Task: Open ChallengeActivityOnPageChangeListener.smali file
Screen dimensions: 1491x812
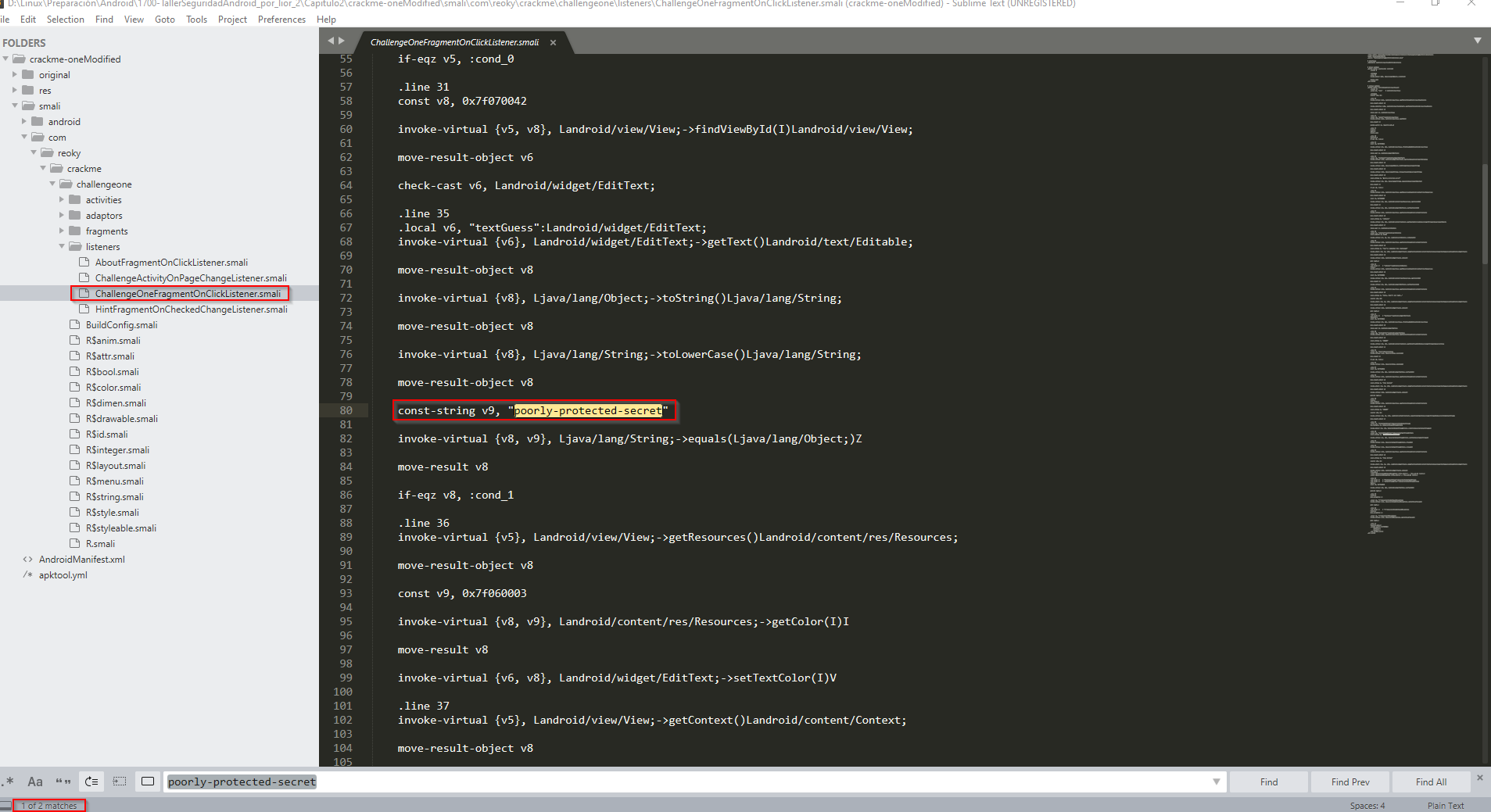Action: (x=191, y=278)
